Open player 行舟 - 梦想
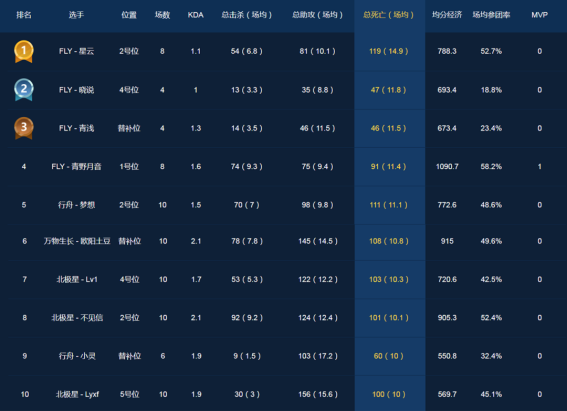This screenshot has width=567, height=411. point(76,205)
